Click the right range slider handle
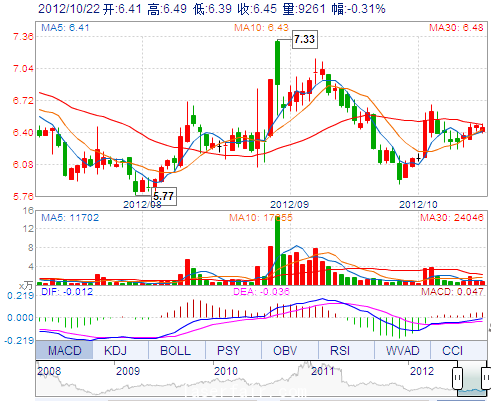The image size is (491, 401). coord(486,378)
